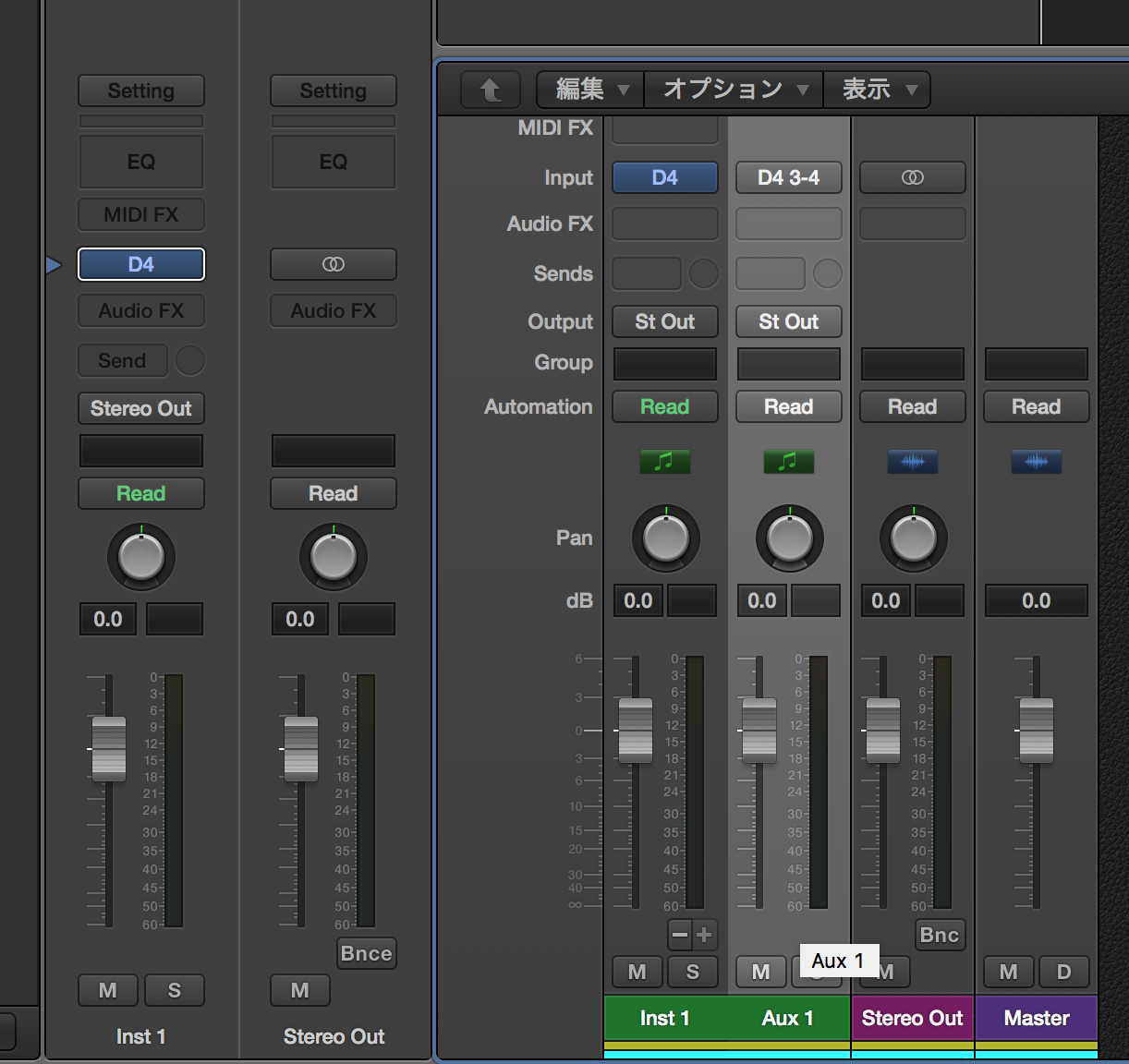Open Master automation mode Read menu

[x=1036, y=406]
